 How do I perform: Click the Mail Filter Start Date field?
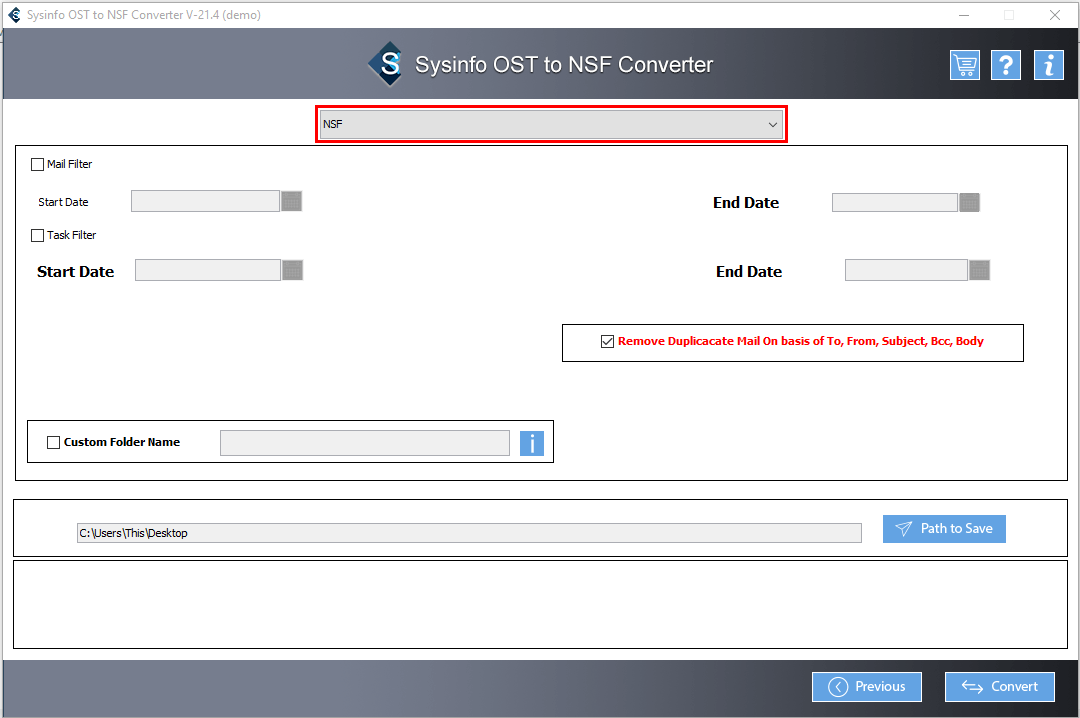205,201
